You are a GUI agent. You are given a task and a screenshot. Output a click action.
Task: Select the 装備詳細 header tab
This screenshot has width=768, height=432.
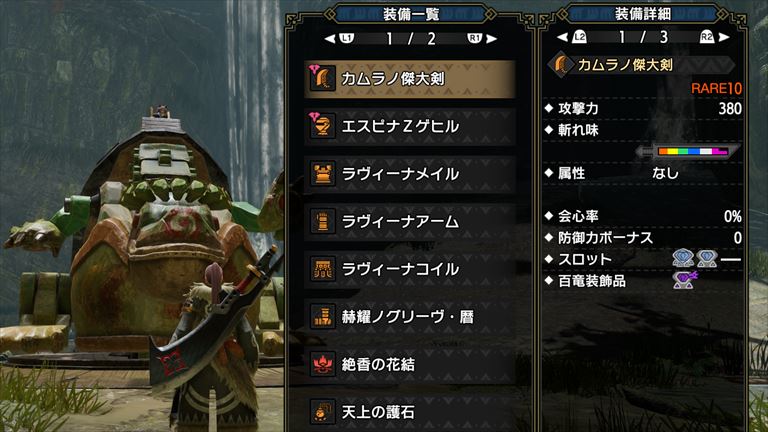[x=643, y=14]
